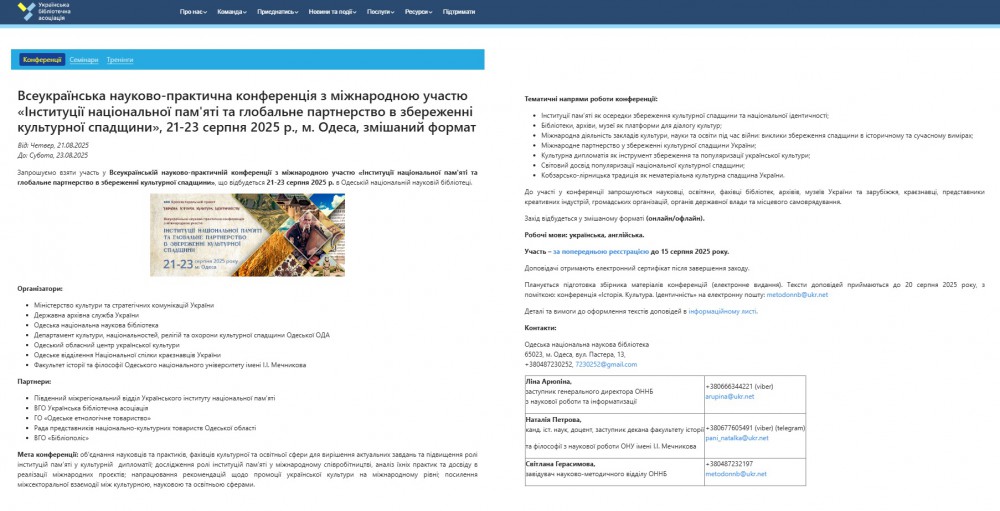1000x511 pixels.
Task: Open the «інформаційному листі» link
Action: (722, 312)
